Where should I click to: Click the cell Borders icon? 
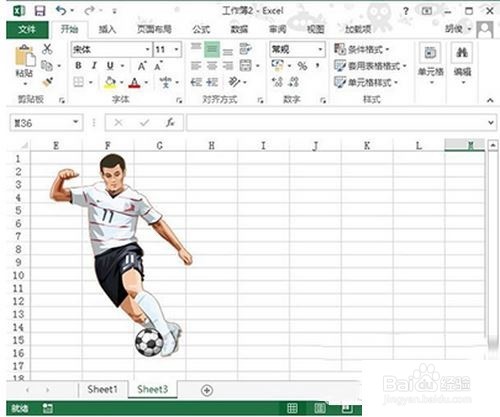(x=78, y=82)
